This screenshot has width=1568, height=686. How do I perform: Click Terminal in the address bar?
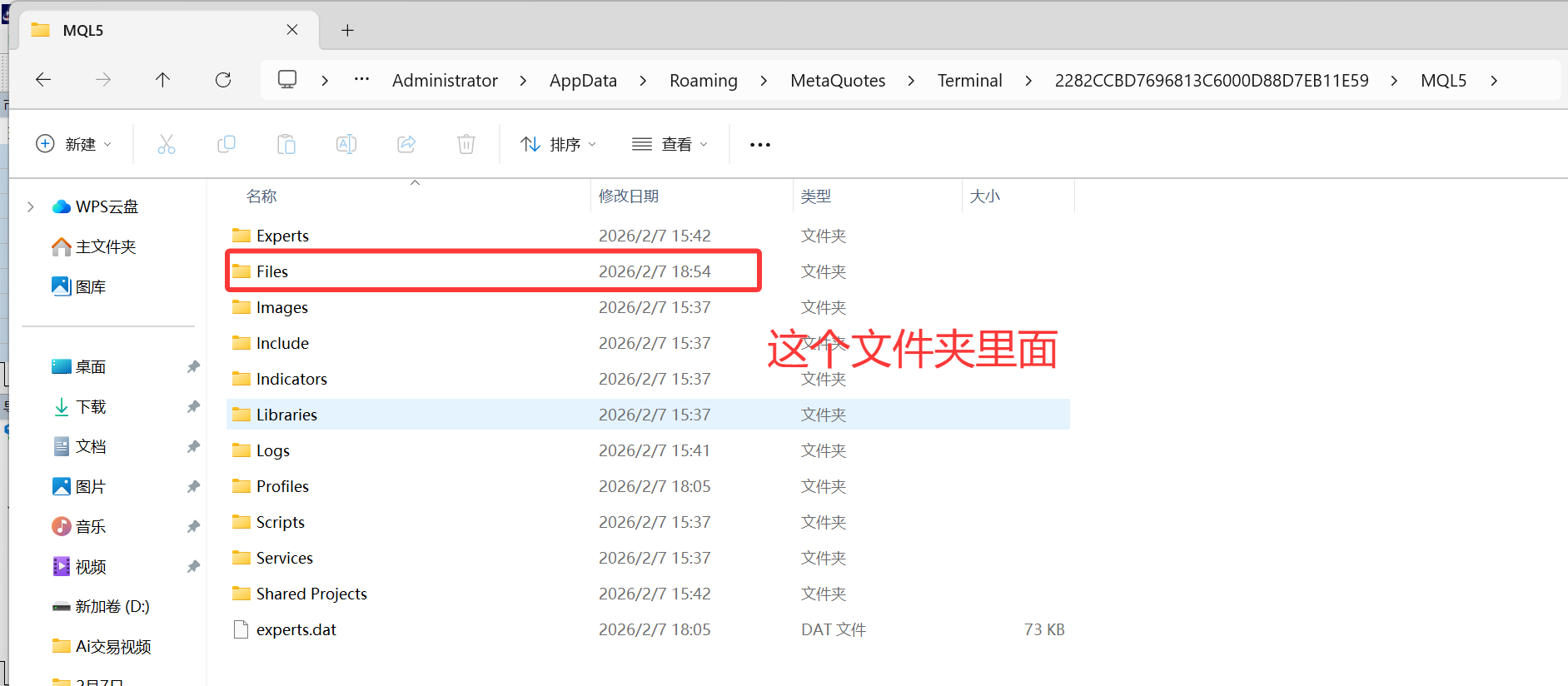click(970, 81)
